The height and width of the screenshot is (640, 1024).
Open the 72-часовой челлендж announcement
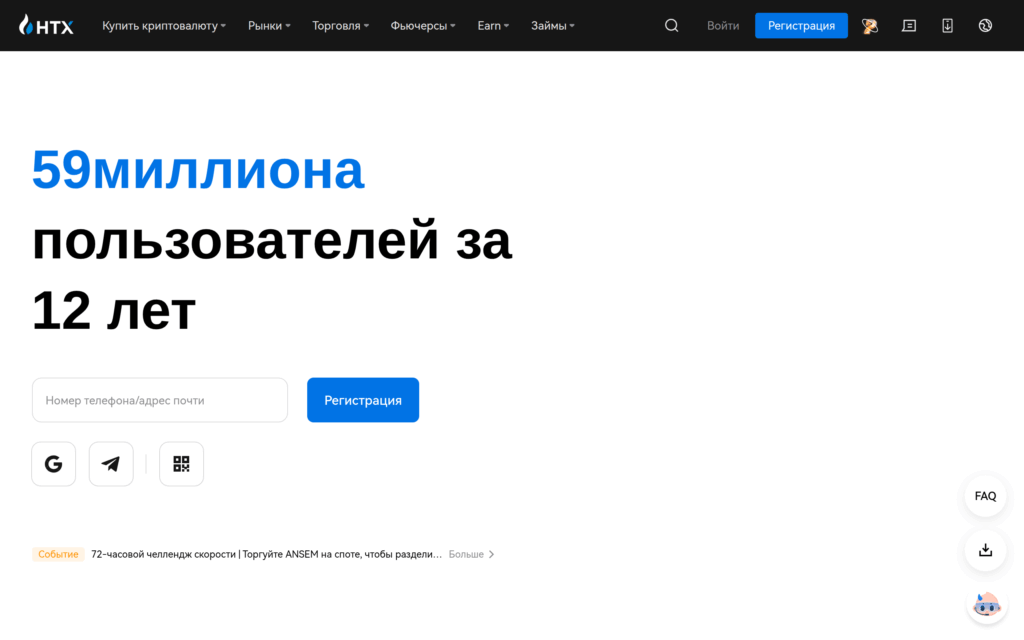coord(266,554)
